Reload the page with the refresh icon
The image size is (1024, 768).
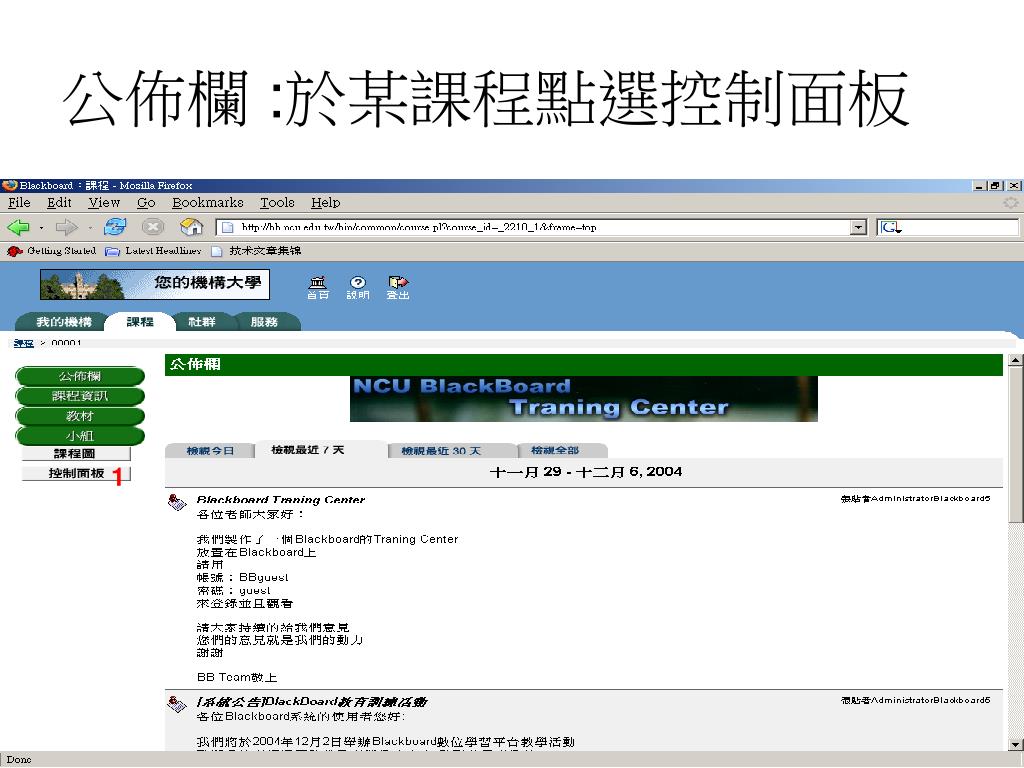click(115, 227)
